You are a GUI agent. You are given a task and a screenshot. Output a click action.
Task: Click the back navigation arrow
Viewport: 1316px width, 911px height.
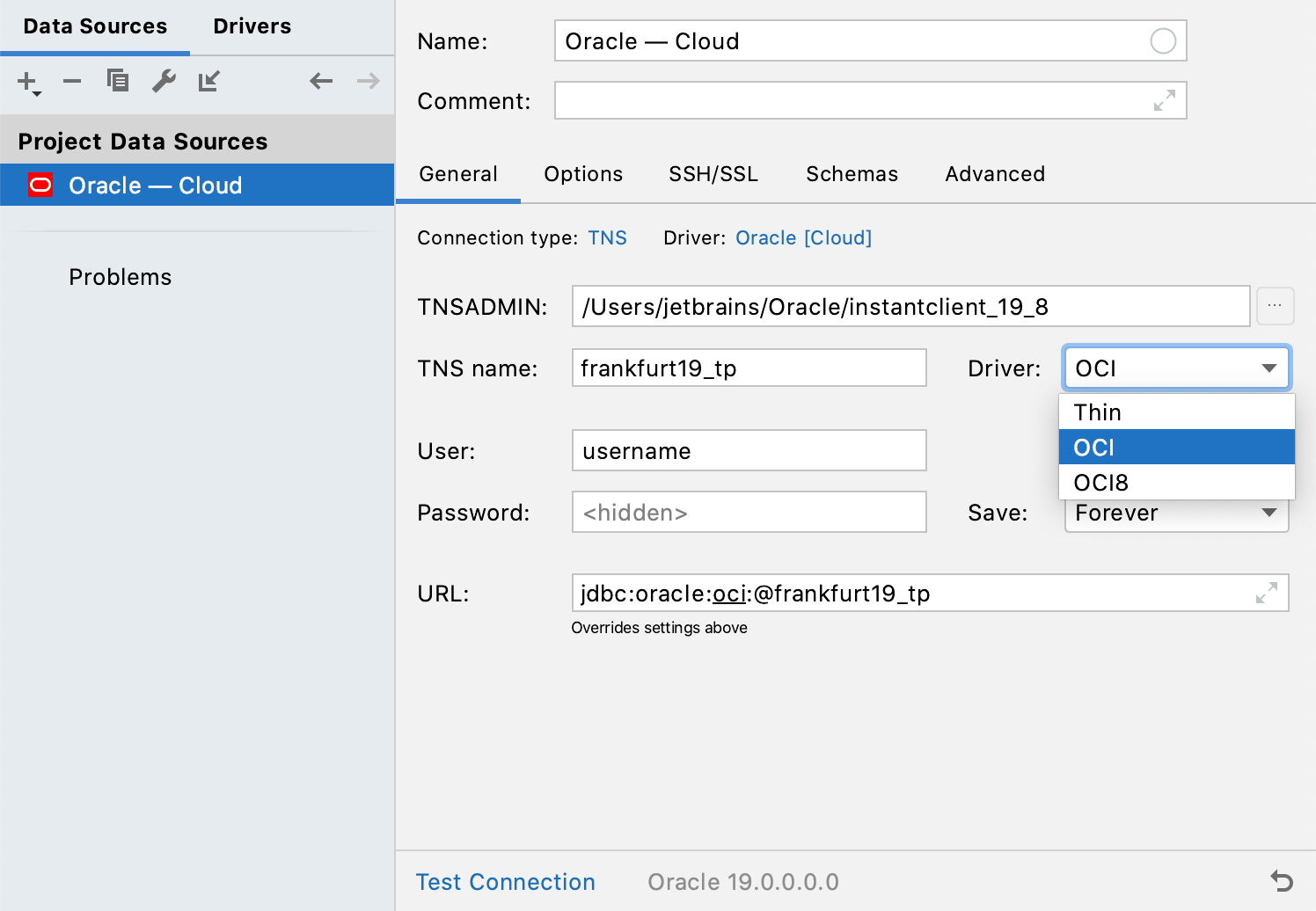tap(321, 81)
